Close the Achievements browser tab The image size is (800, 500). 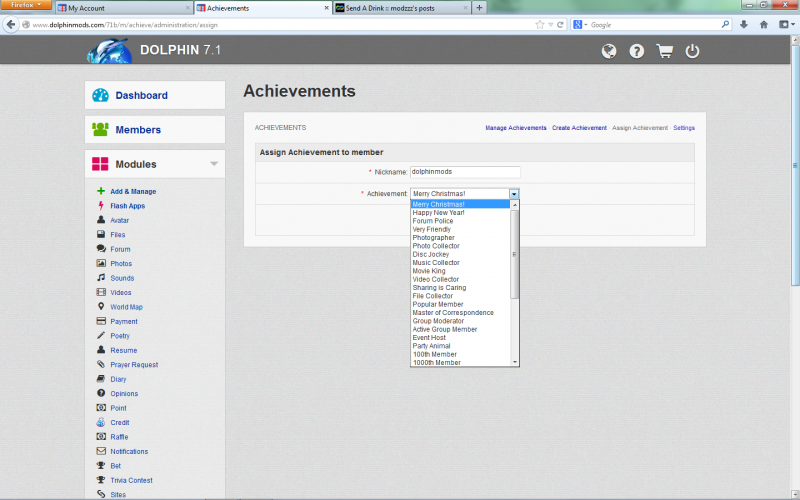327,8
